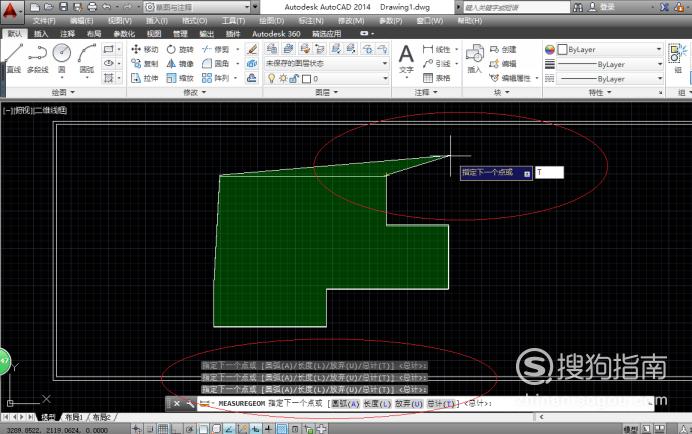The image size is (692, 434).
Task: Toggle layer 0 on/off light bulb
Action: [271, 79]
